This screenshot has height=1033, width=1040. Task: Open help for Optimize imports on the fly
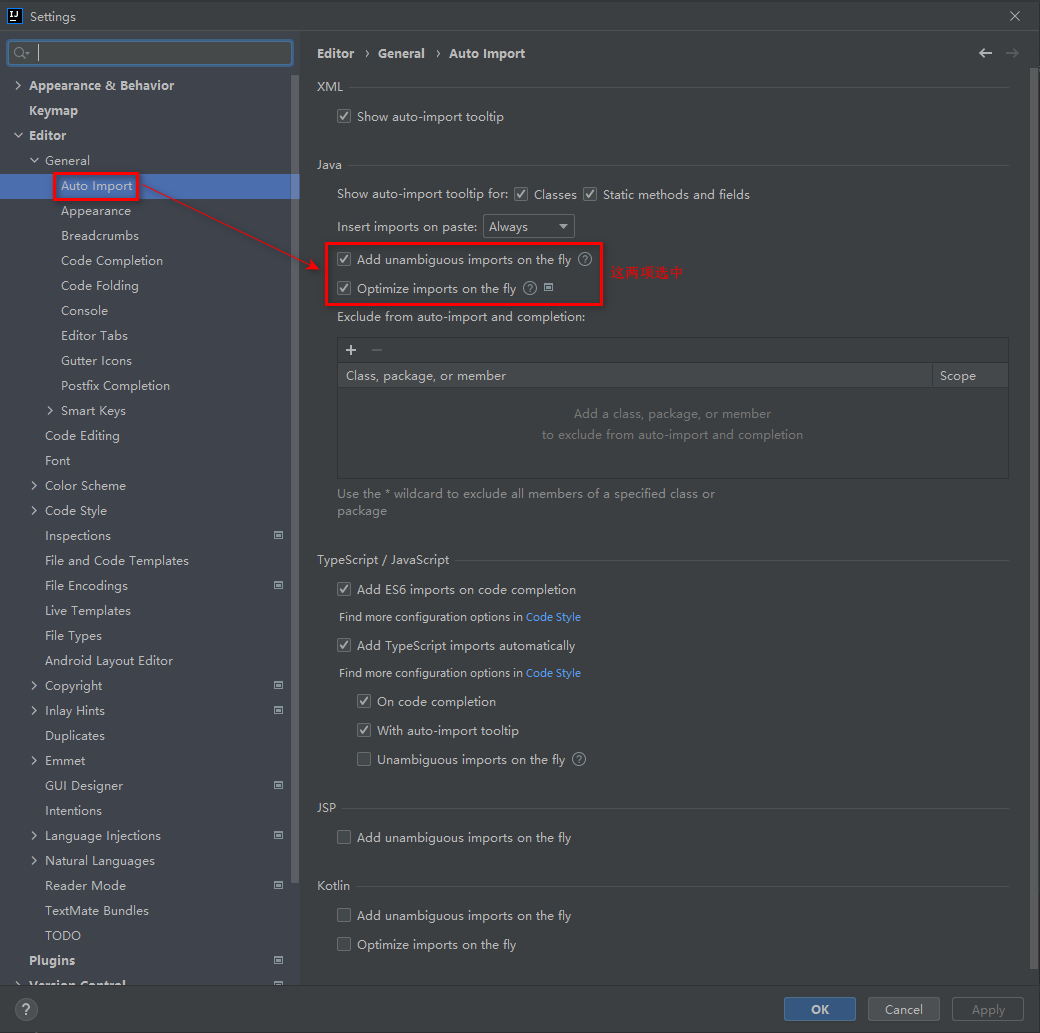530,288
